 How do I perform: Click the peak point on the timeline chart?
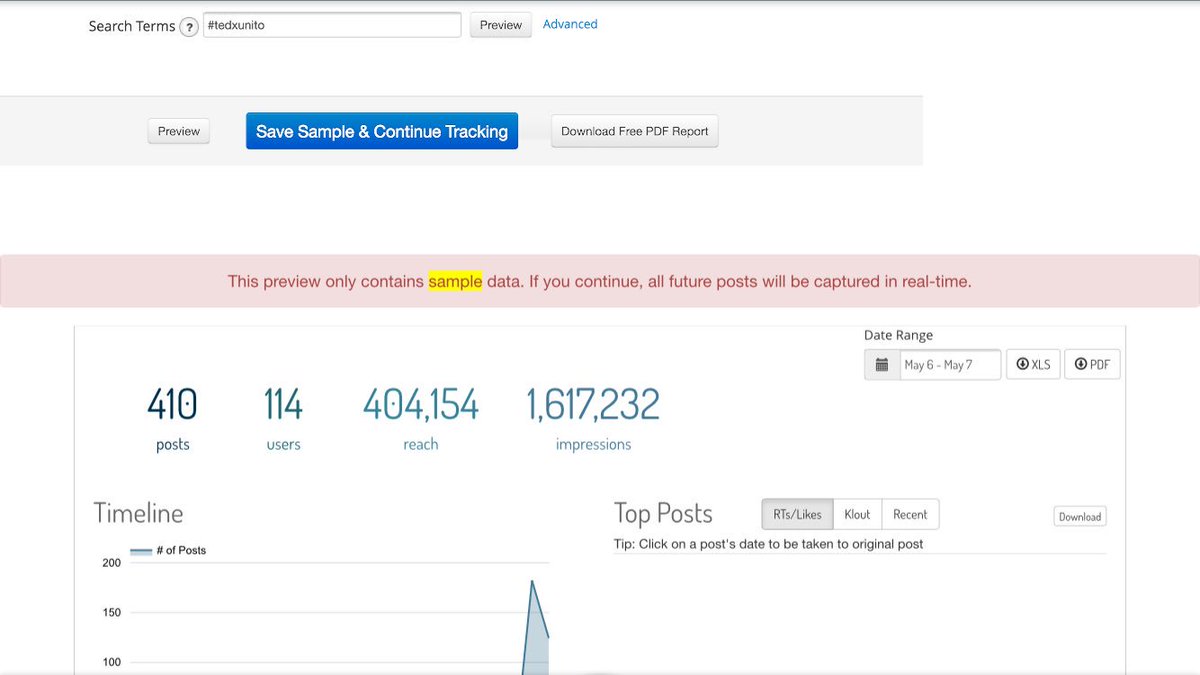click(x=532, y=581)
